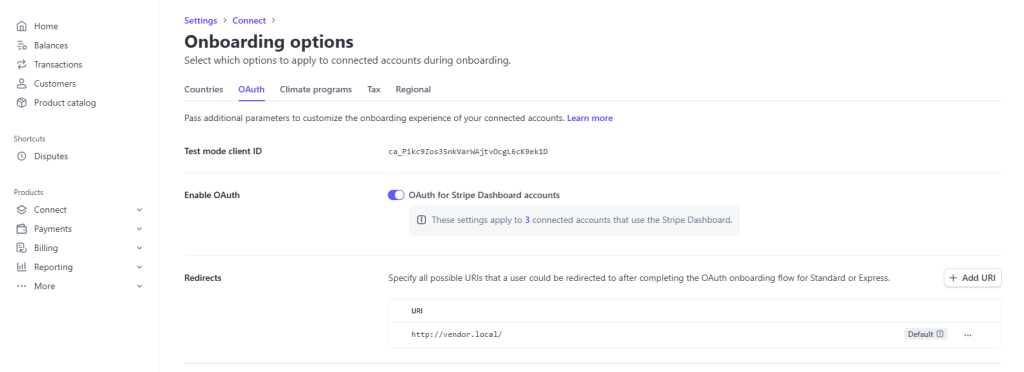Screen dimensions: 1024x372
Task: Expand the Connect products chevron
Action: [x=139, y=210]
